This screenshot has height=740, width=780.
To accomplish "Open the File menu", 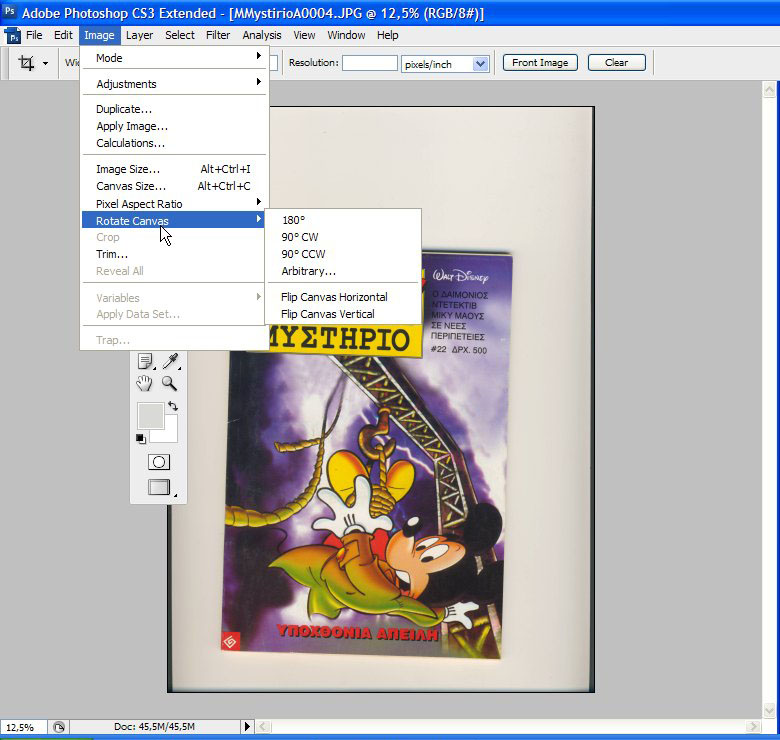I will pyautogui.click(x=34, y=35).
